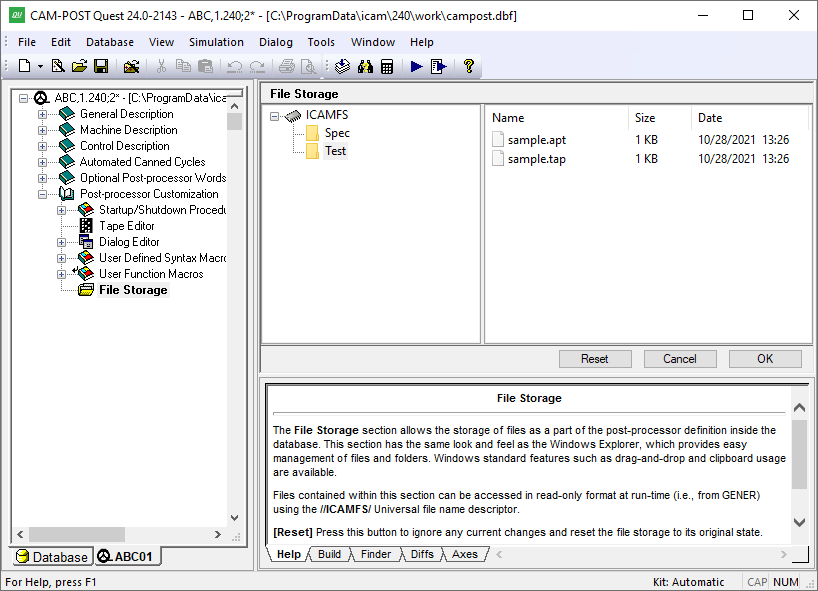Select the sample.apt file

[x=537, y=140]
